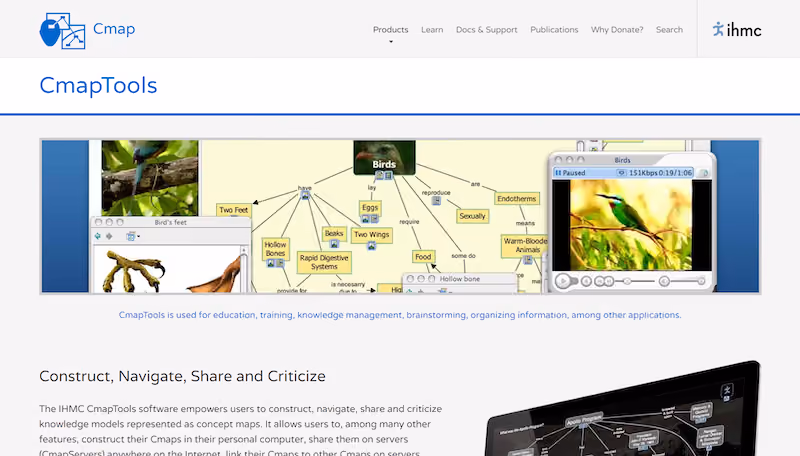Click the CmapTools page heading
The height and width of the screenshot is (456, 800).
coord(98,85)
